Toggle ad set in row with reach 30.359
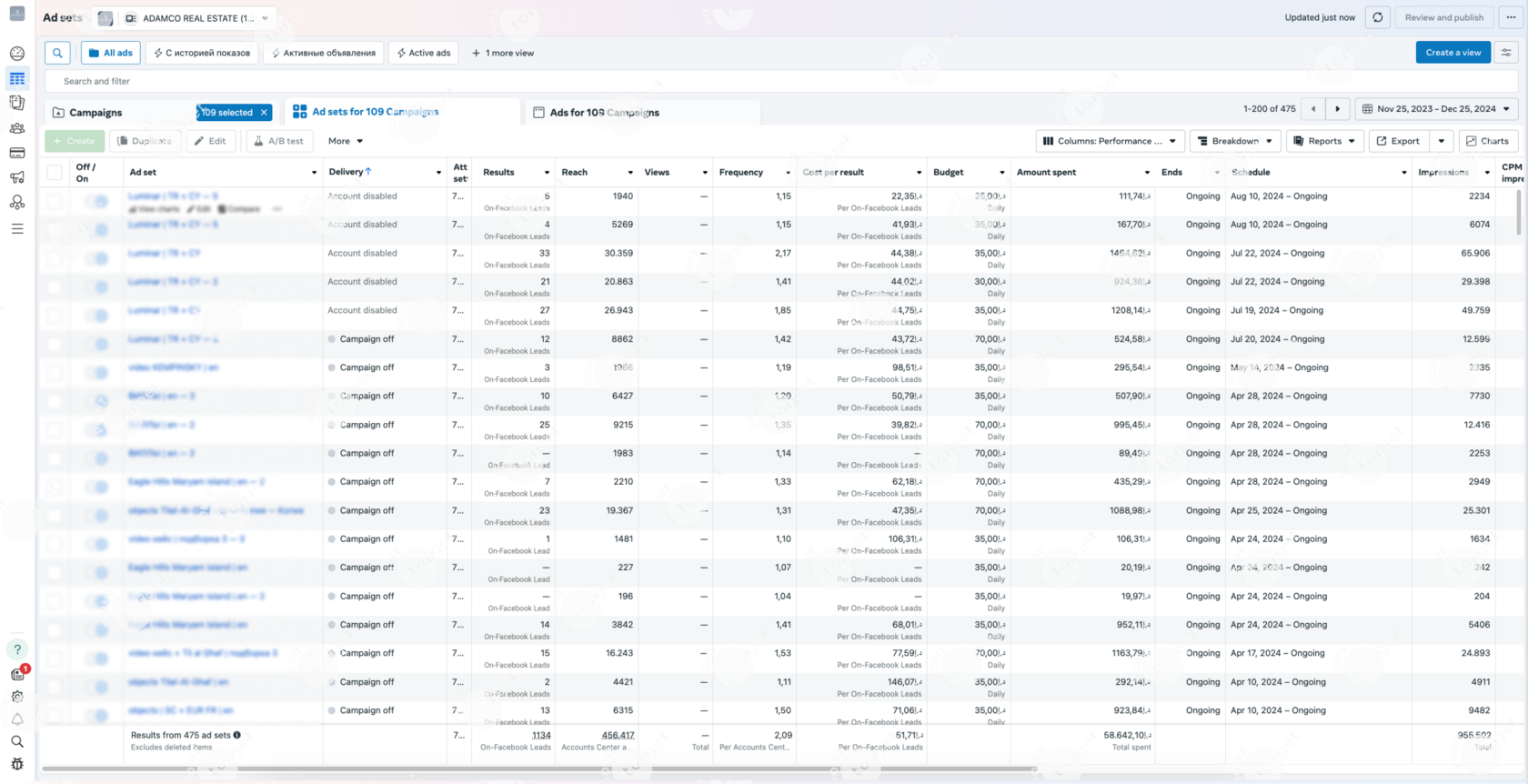Image resolution: width=1528 pixels, height=784 pixels. pyautogui.click(x=95, y=258)
